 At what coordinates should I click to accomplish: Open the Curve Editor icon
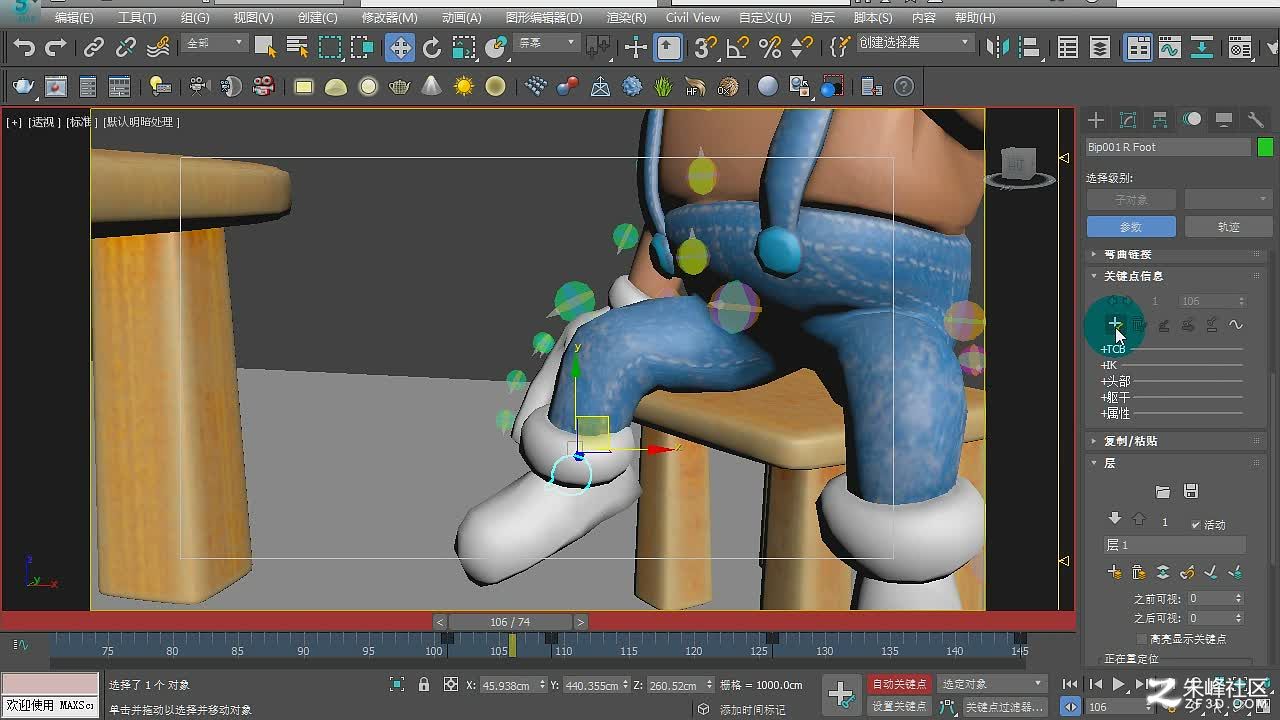[1169, 47]
